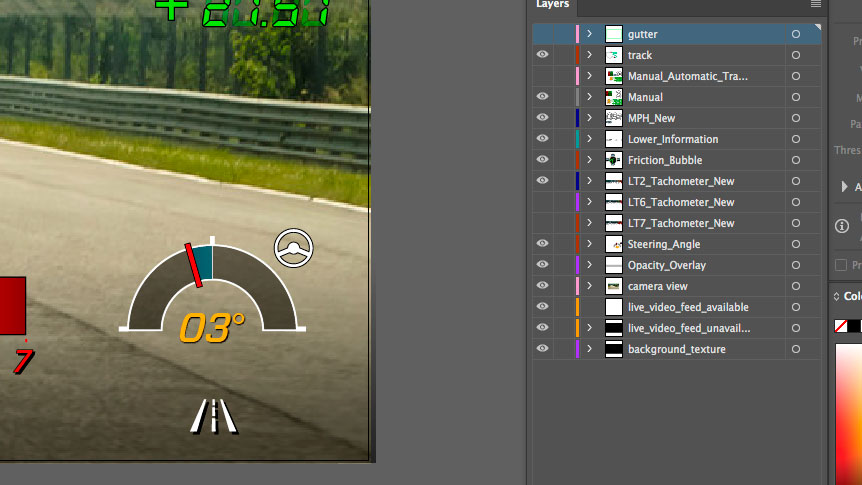Click the info icon in right panel
Image resolution: width=862 pixels, height=485 pixels.
[x=842, y=226]
